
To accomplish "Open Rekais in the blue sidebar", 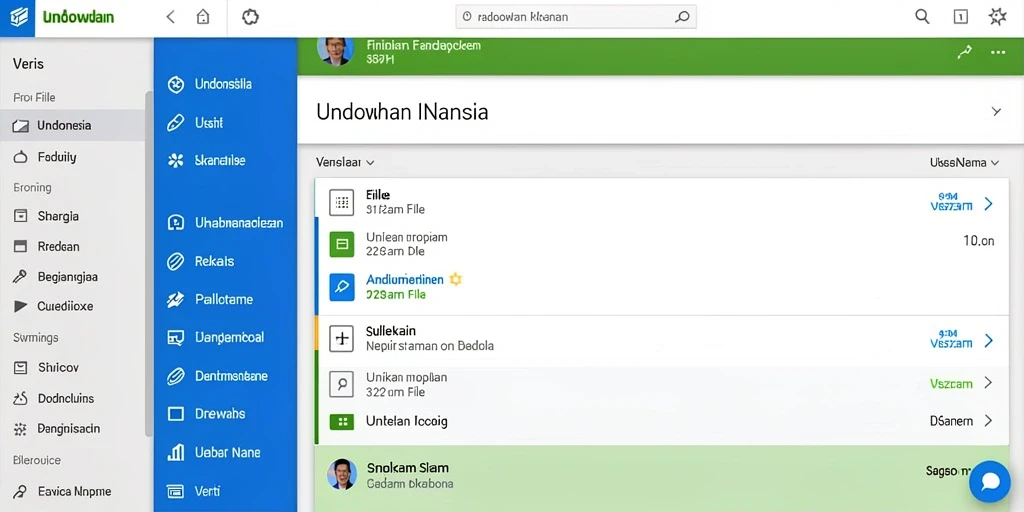I will (x=214, y=261).
